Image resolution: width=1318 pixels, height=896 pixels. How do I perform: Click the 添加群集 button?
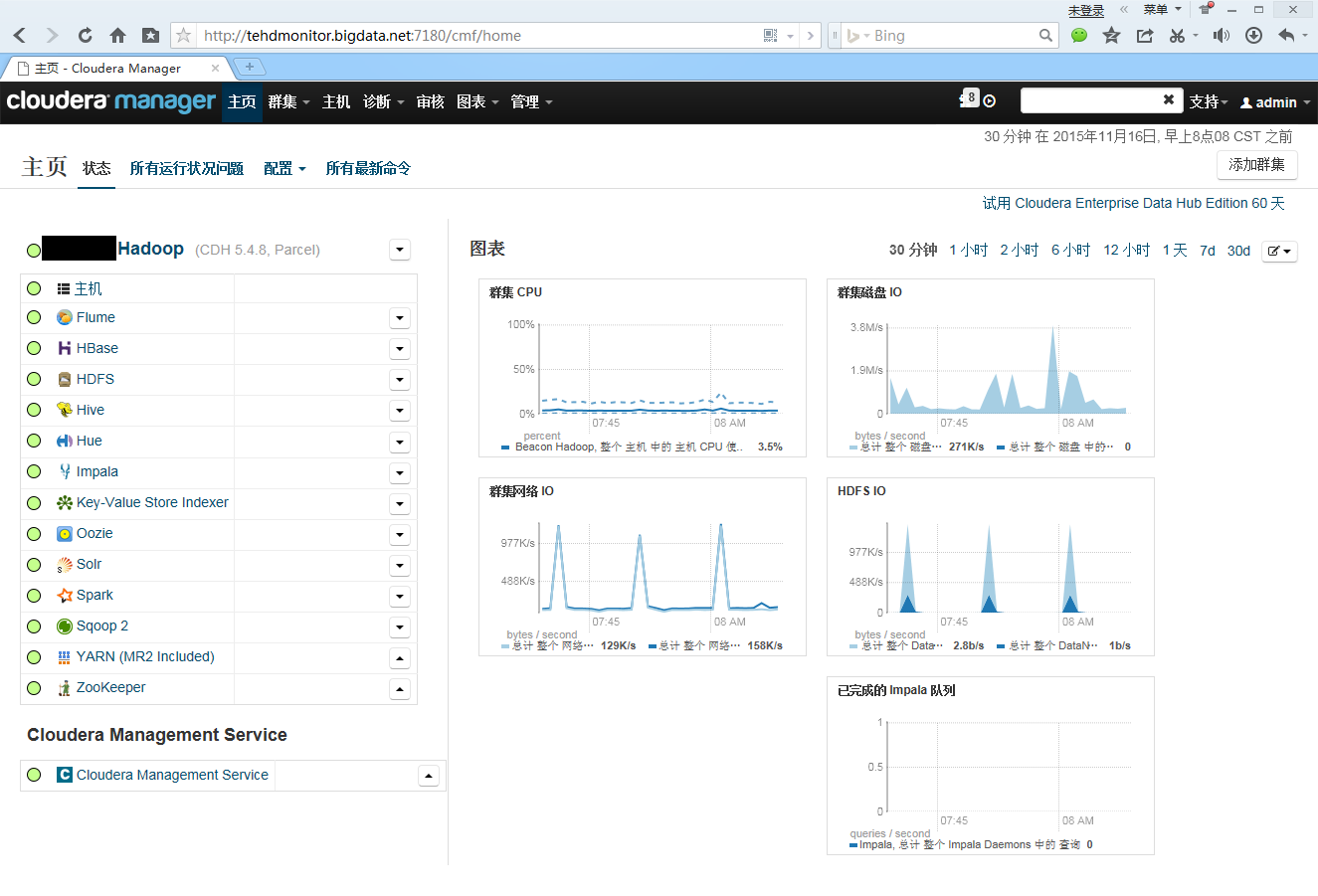1257,165
